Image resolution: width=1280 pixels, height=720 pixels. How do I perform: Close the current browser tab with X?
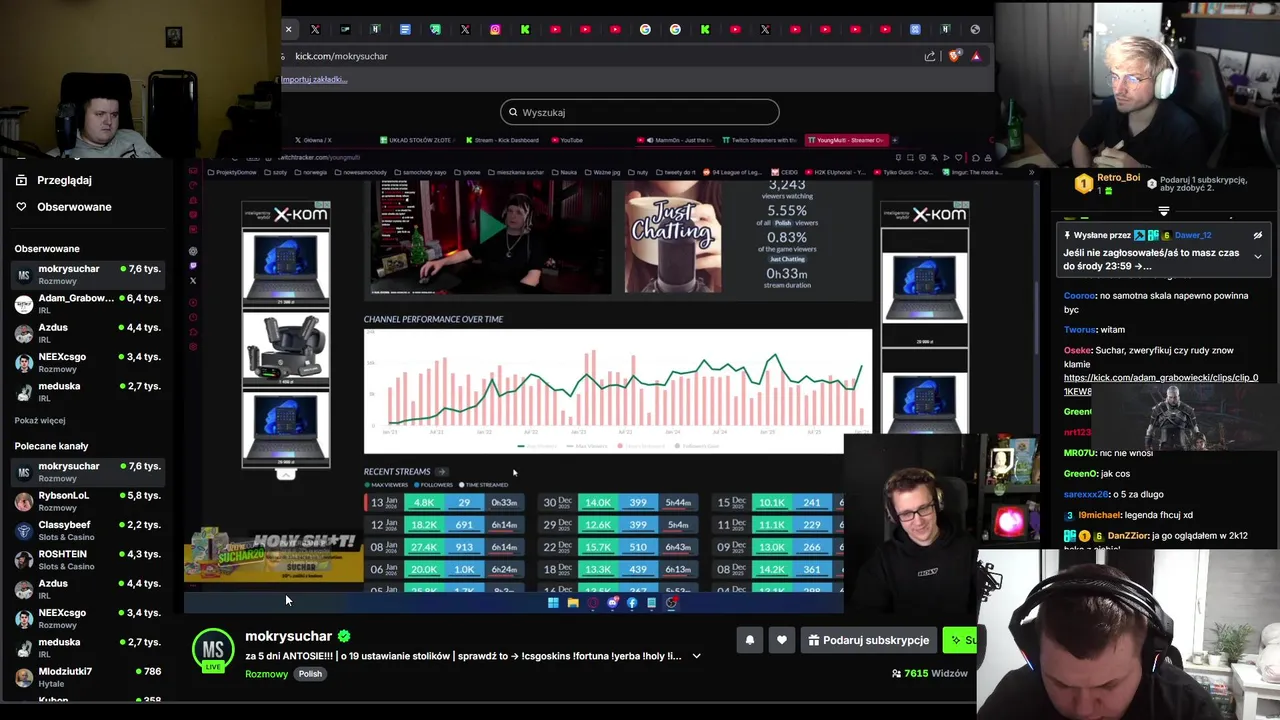[x=288, y=29]
